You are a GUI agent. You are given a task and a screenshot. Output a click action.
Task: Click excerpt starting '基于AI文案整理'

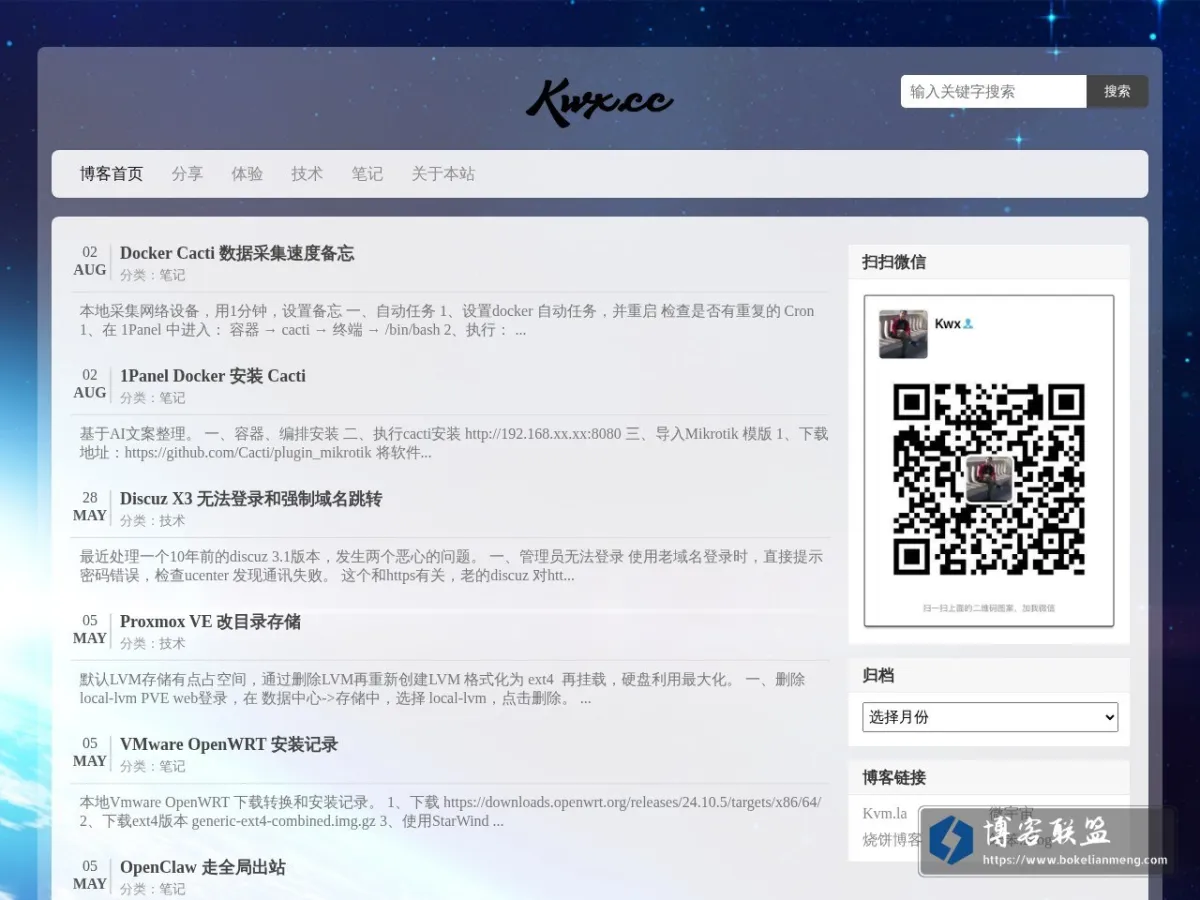454,443
